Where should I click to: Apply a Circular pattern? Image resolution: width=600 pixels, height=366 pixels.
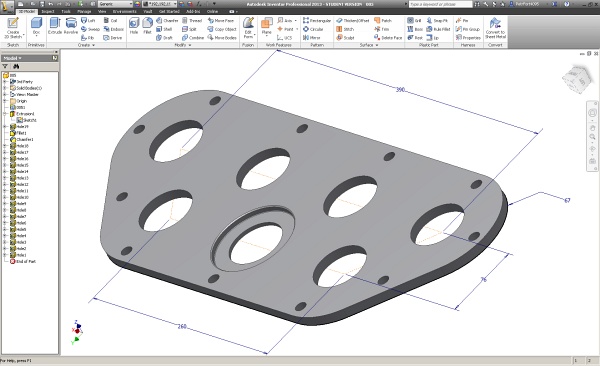[313, 29]
